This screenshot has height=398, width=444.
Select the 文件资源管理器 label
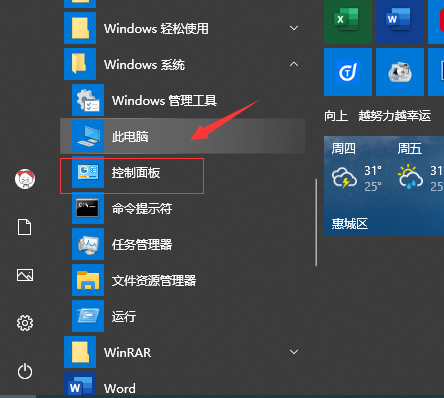[x=154, y=281]
